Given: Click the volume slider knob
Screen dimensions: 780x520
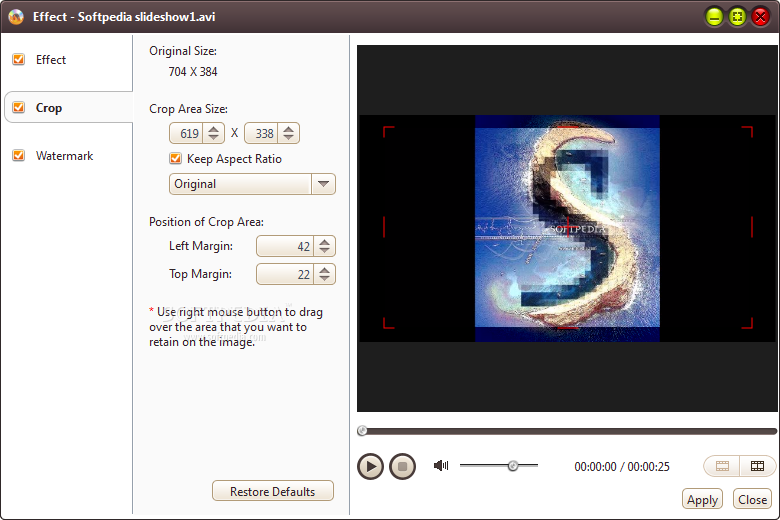Looking at the screenshot, I should point(513,466).
